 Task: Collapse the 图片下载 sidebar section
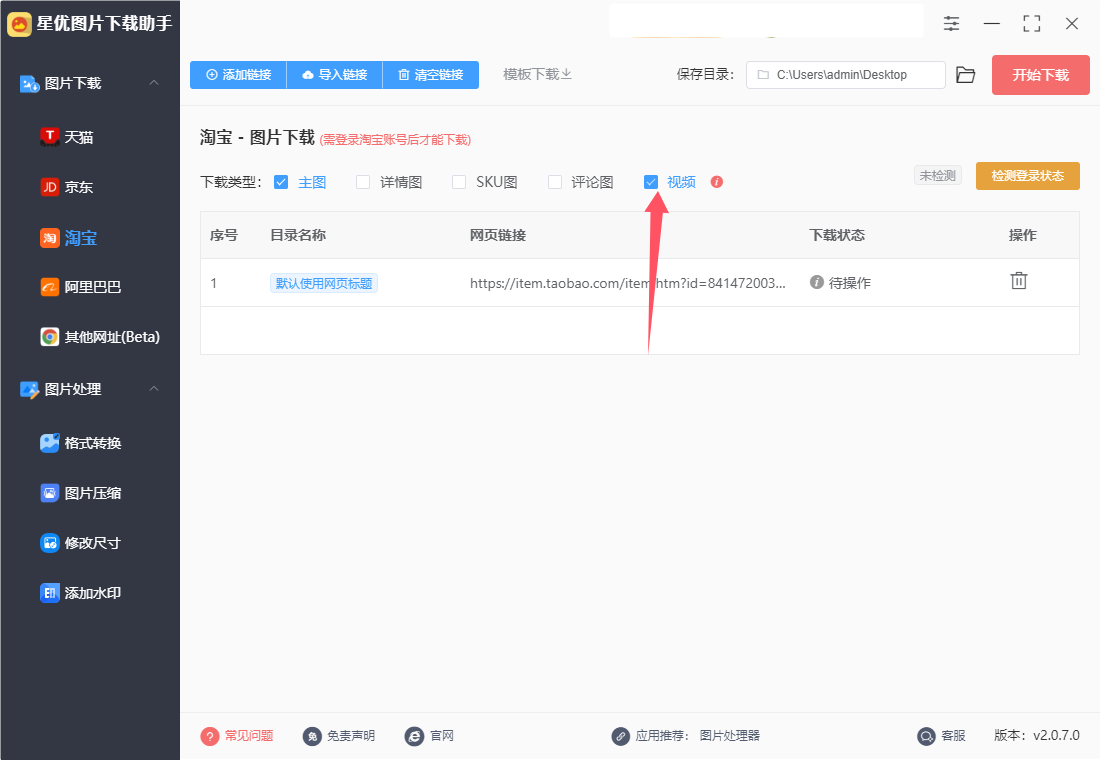coord(154,83)
